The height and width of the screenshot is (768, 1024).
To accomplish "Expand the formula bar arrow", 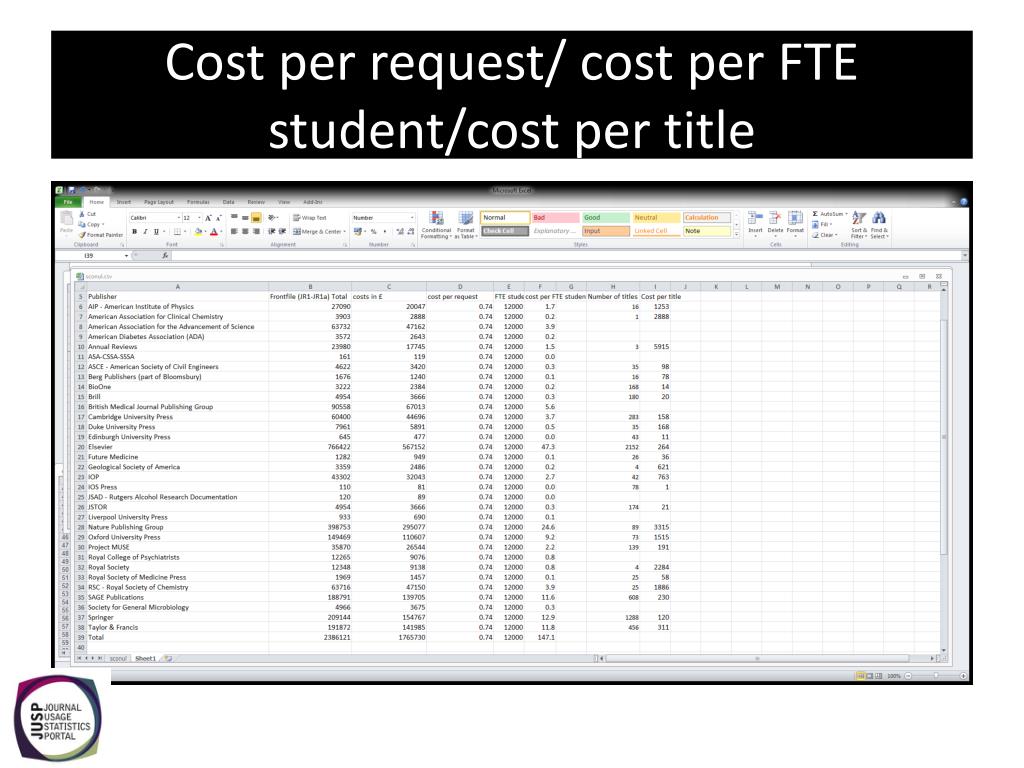I will (964, 255).
